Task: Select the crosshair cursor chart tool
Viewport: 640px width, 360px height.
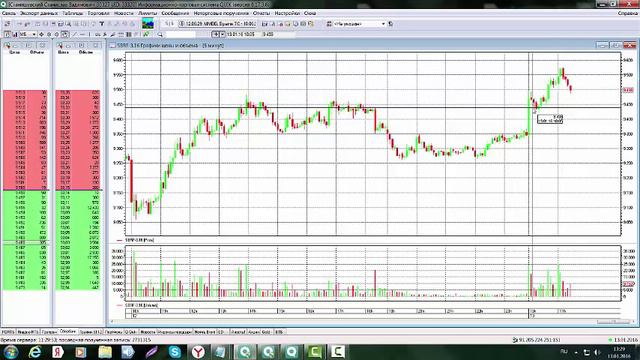Action: [41, 35]
